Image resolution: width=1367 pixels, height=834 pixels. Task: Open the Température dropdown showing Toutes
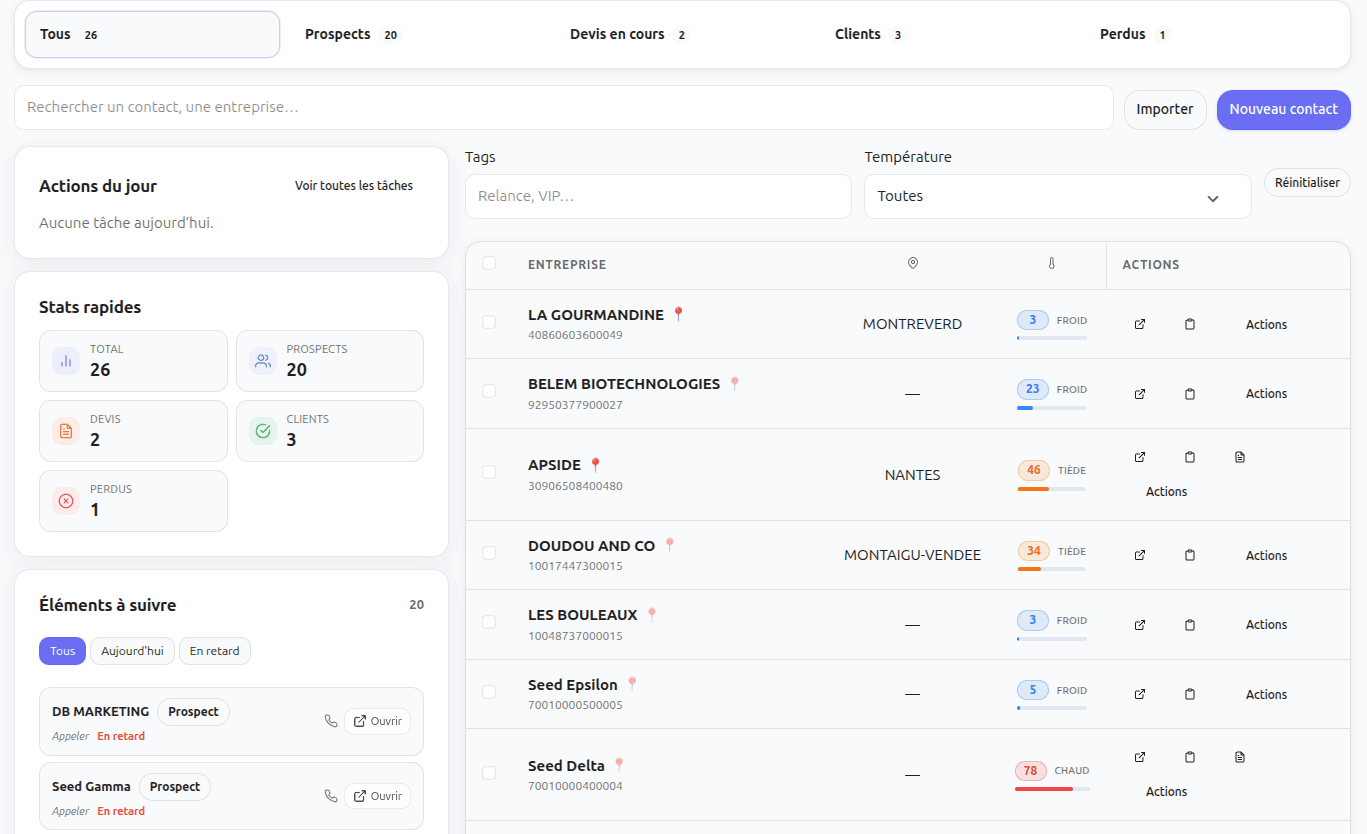1056,196
